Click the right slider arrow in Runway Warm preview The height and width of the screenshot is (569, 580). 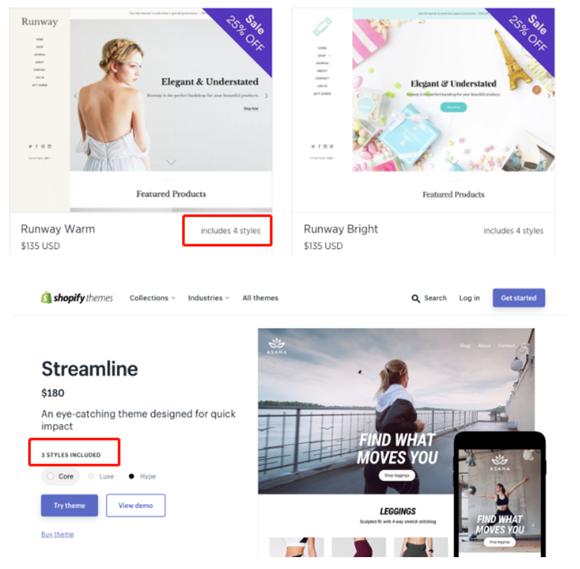click(266, 96)
